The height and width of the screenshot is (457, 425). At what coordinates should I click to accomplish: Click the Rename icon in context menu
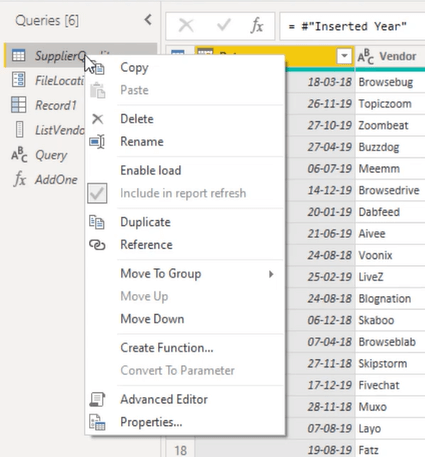(97, 142)
